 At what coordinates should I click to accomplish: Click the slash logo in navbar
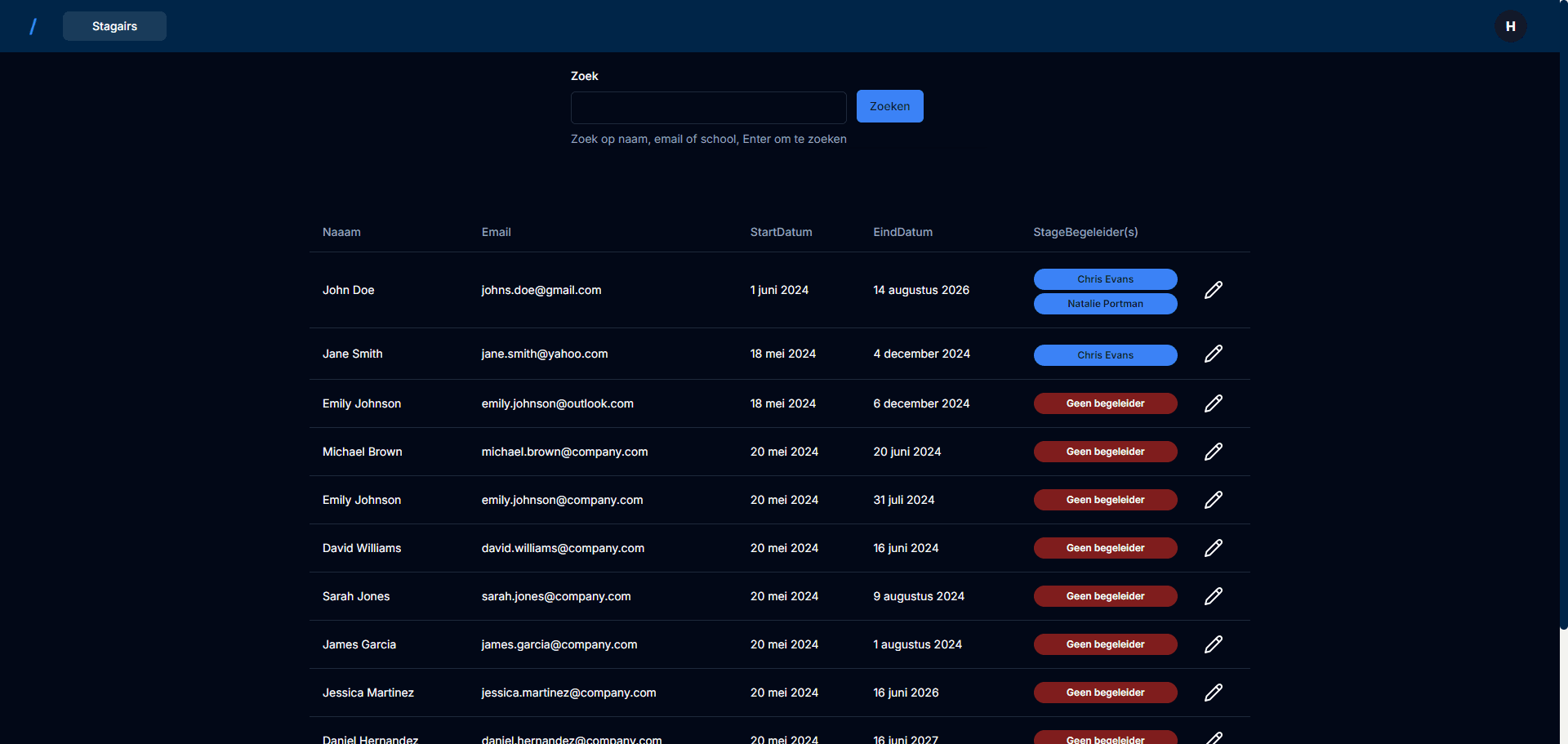33,27
